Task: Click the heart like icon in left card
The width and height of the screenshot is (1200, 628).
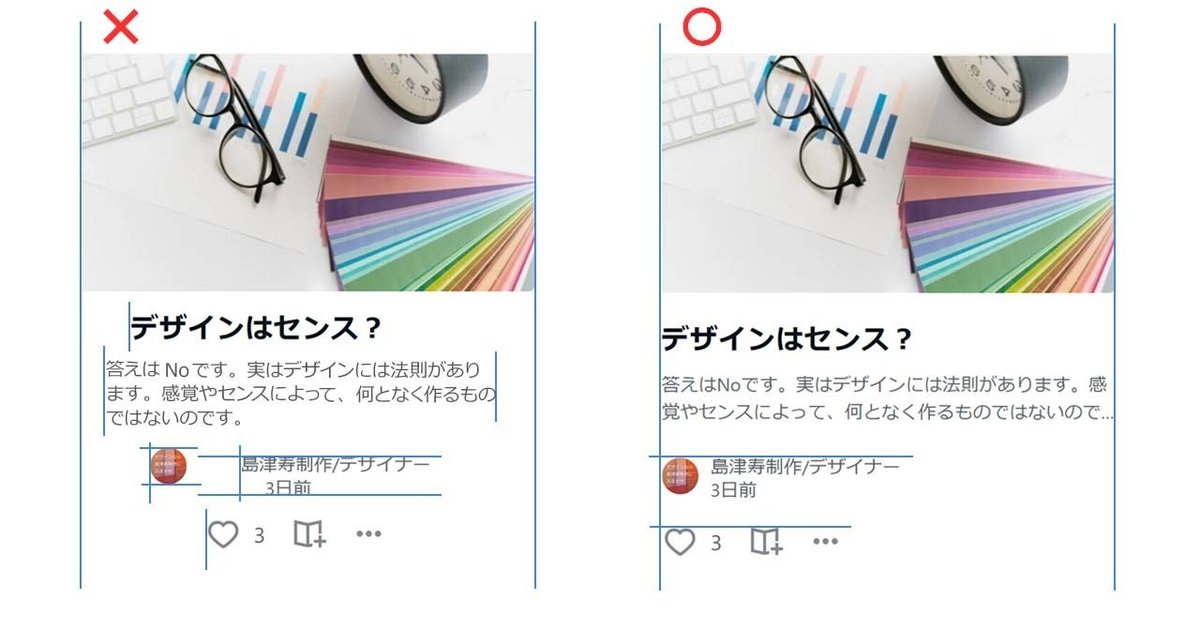Action: [x=223, y=535]
